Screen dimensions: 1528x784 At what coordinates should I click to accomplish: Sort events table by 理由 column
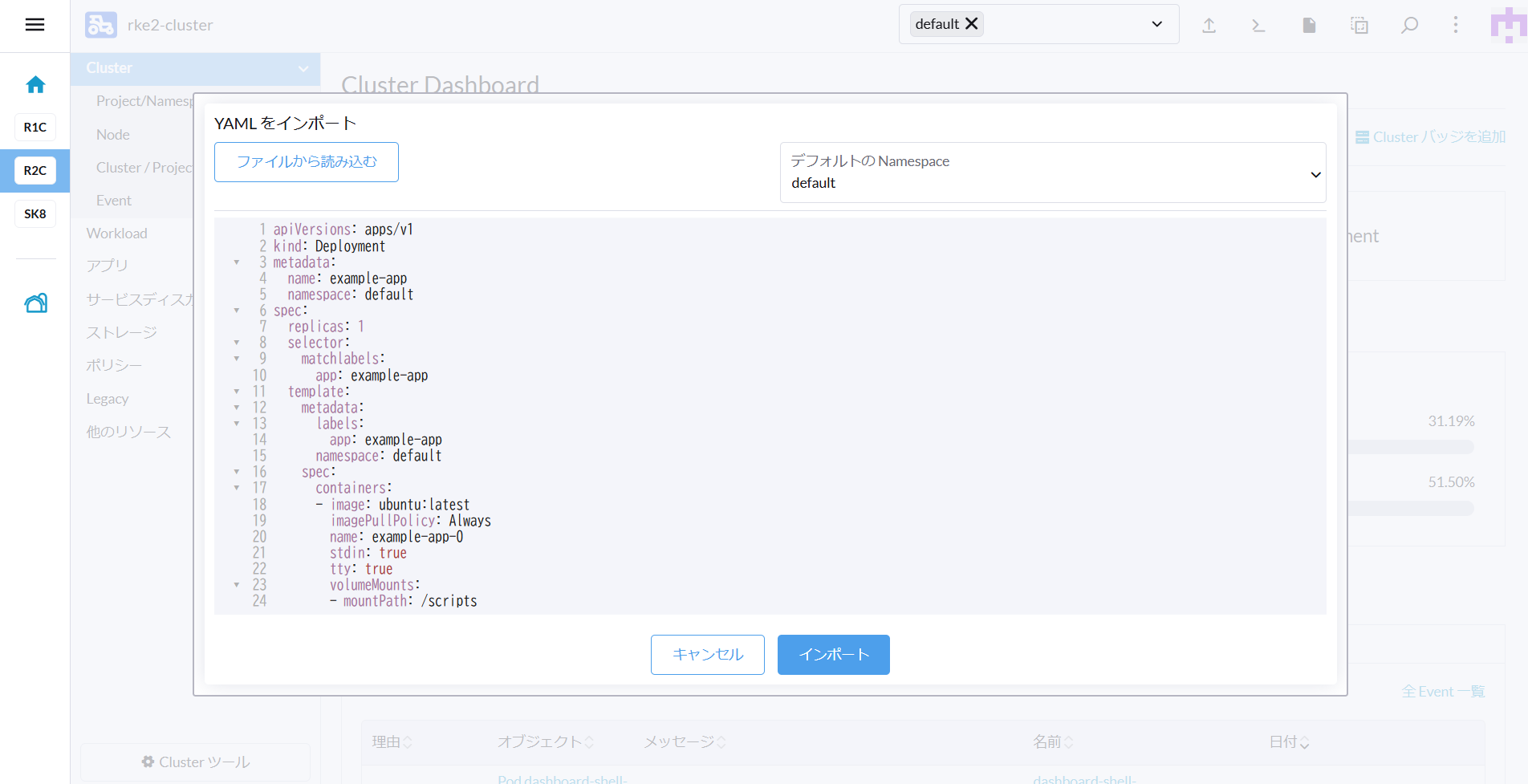pyautogui.click(x=392, y=742)
